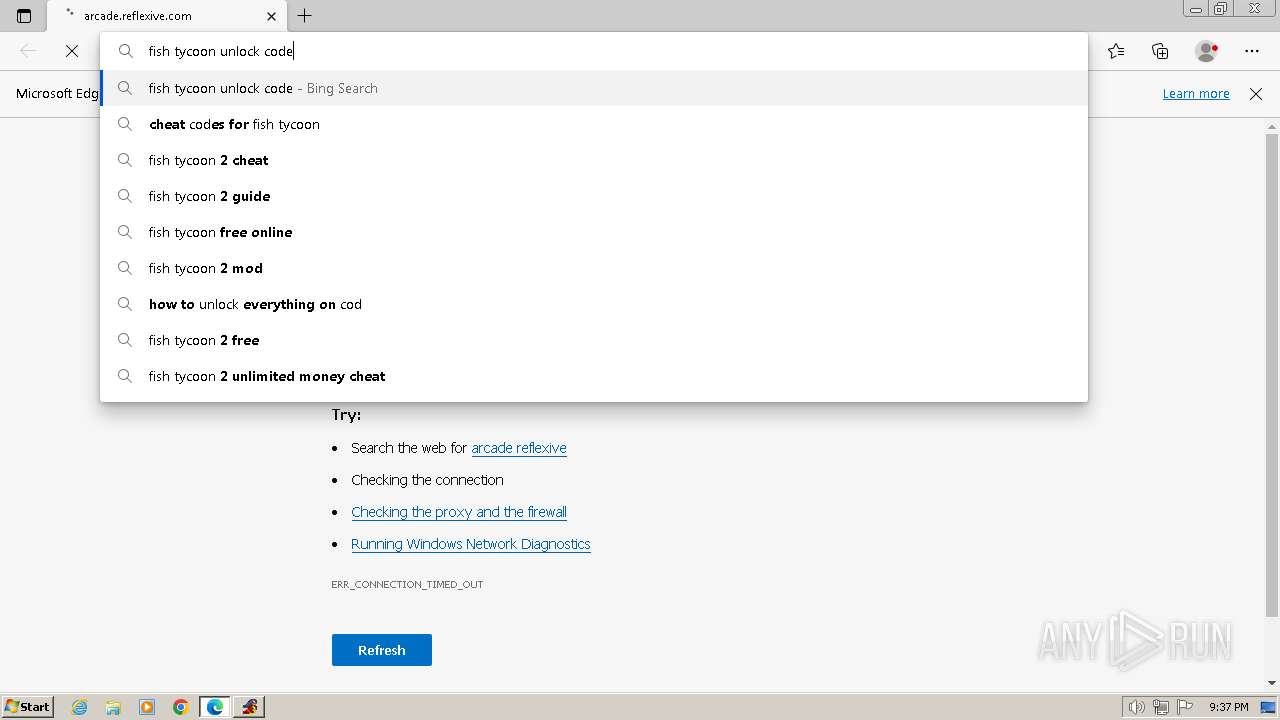Screen dimensions: 1280x720
Task: Click the volume speaker tray icon
Action: (1137, 707)
